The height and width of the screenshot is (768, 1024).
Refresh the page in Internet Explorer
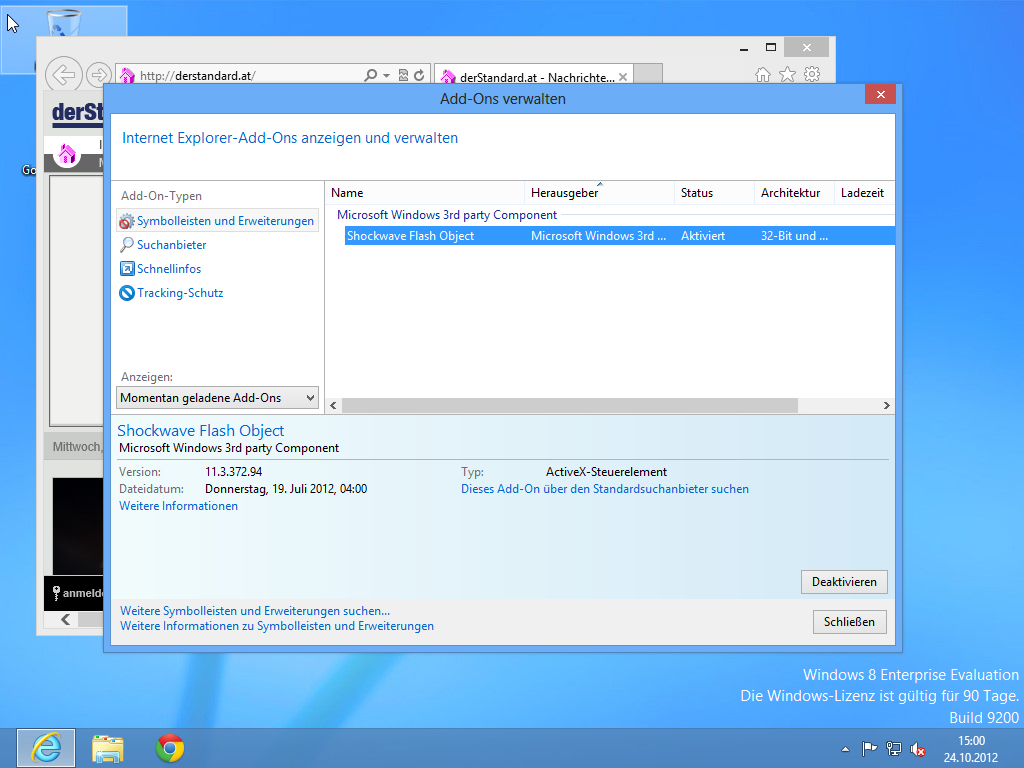pos(419,76)
